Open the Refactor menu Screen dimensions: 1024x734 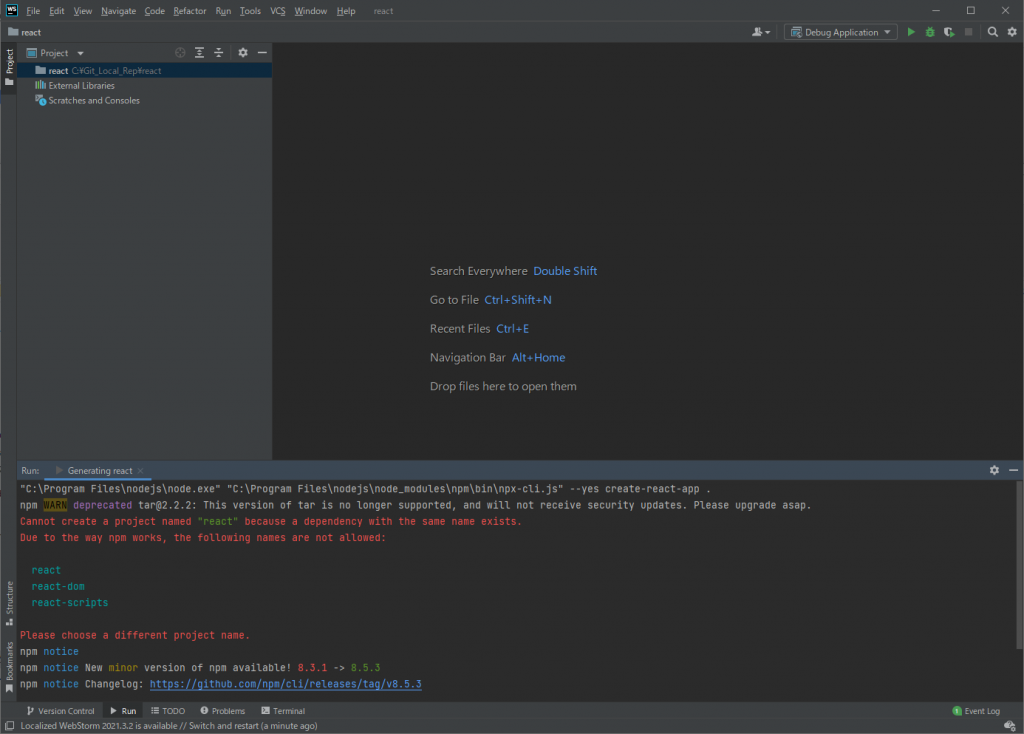tap(190, 11)
